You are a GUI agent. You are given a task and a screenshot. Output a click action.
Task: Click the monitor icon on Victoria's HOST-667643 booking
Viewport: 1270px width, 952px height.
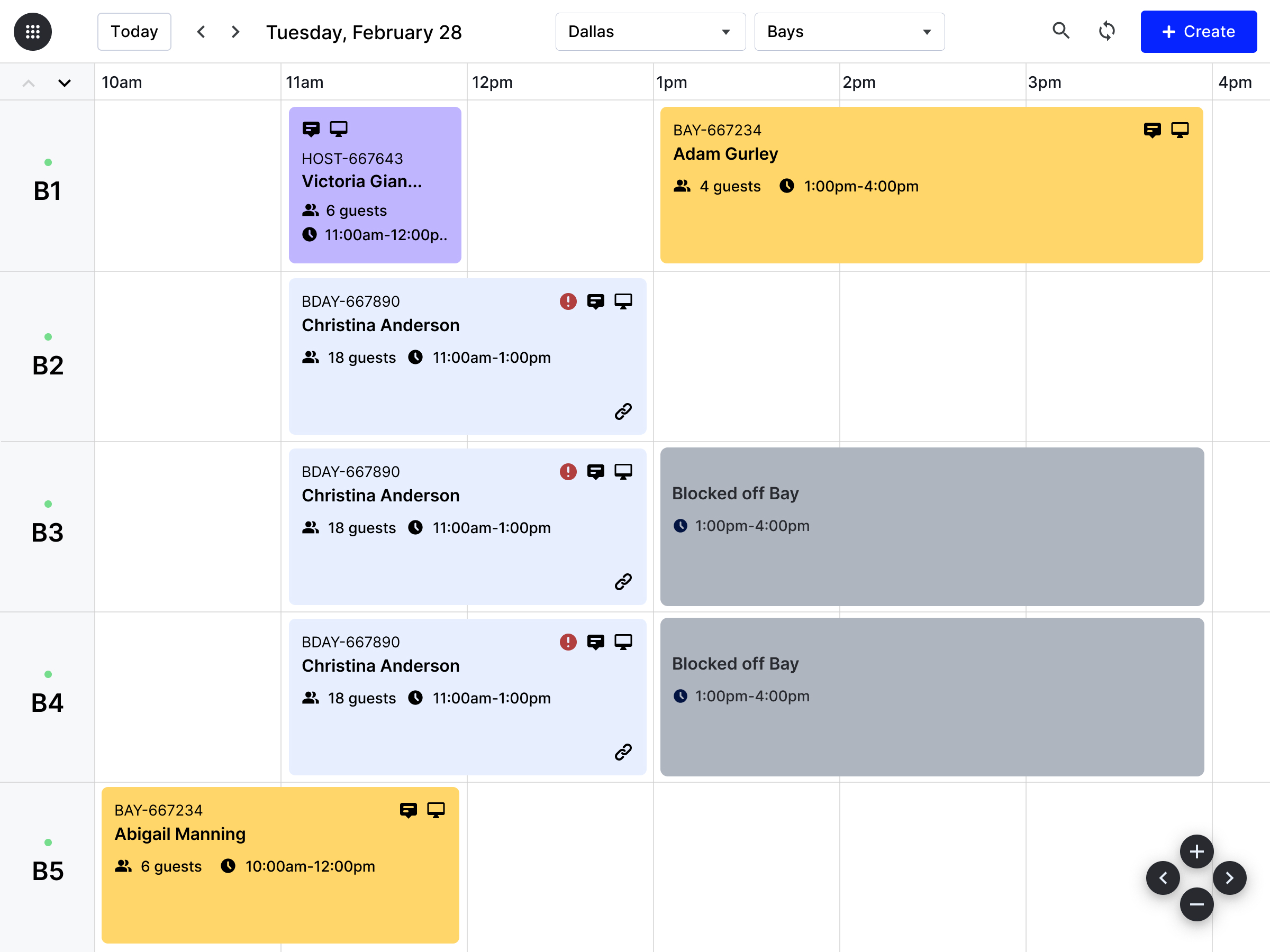coord(339,129)
